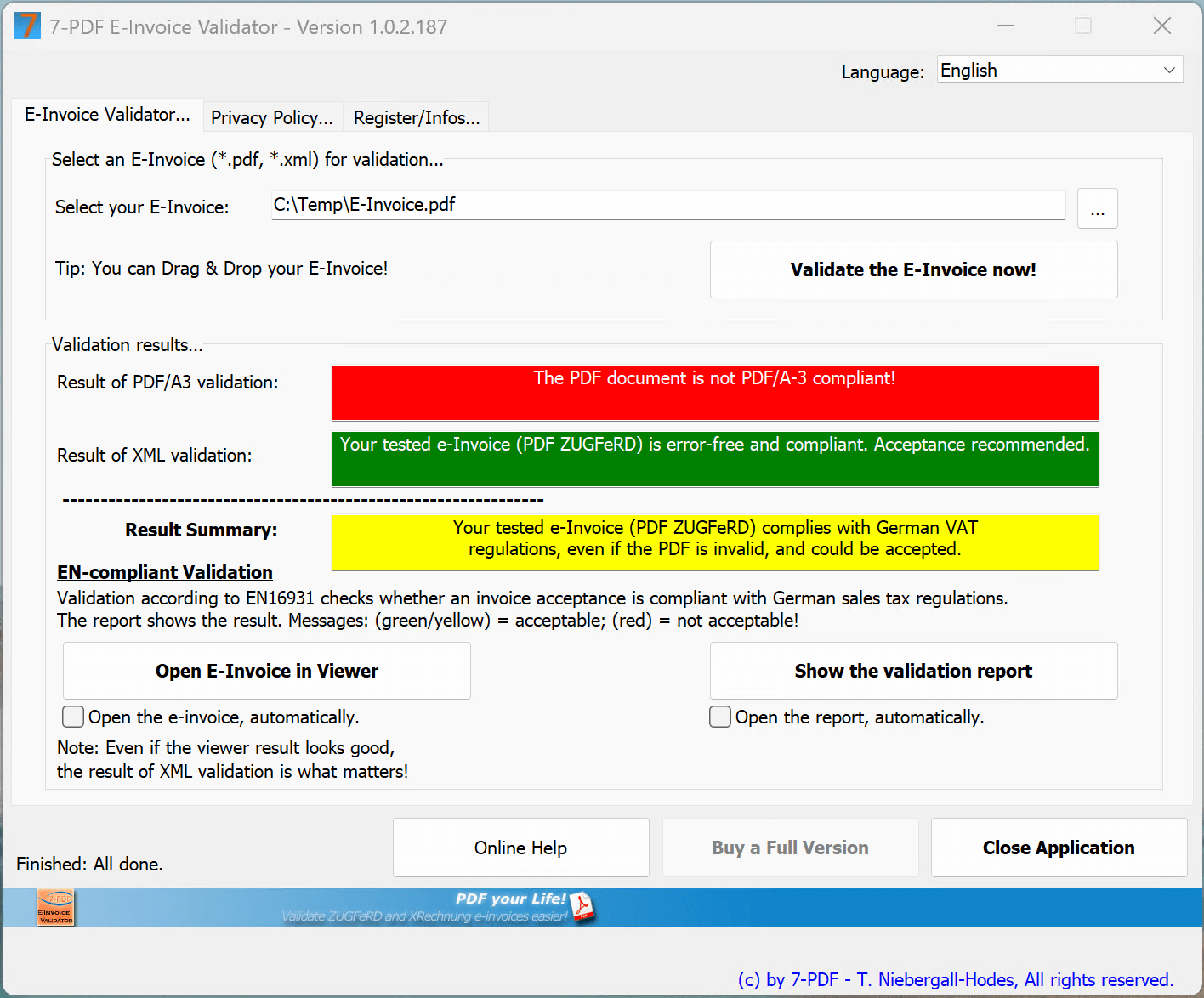Click the 'Result of XML validation:' label

[x=155, y=456]
